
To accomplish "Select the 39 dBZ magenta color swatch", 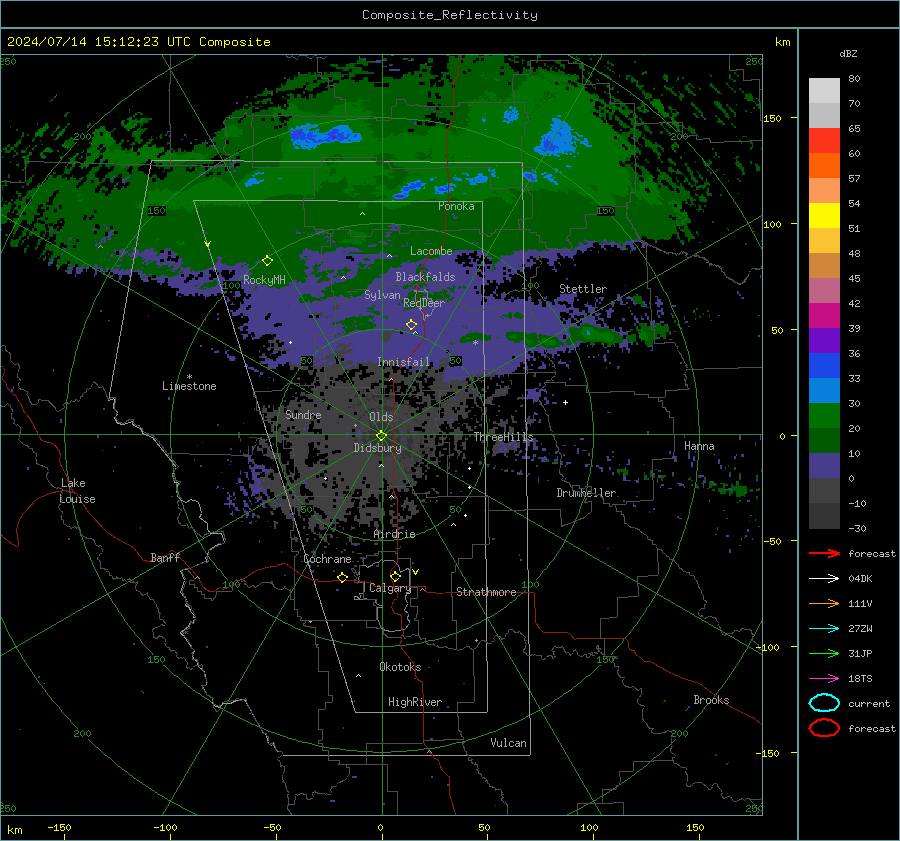I will [824, 315].
